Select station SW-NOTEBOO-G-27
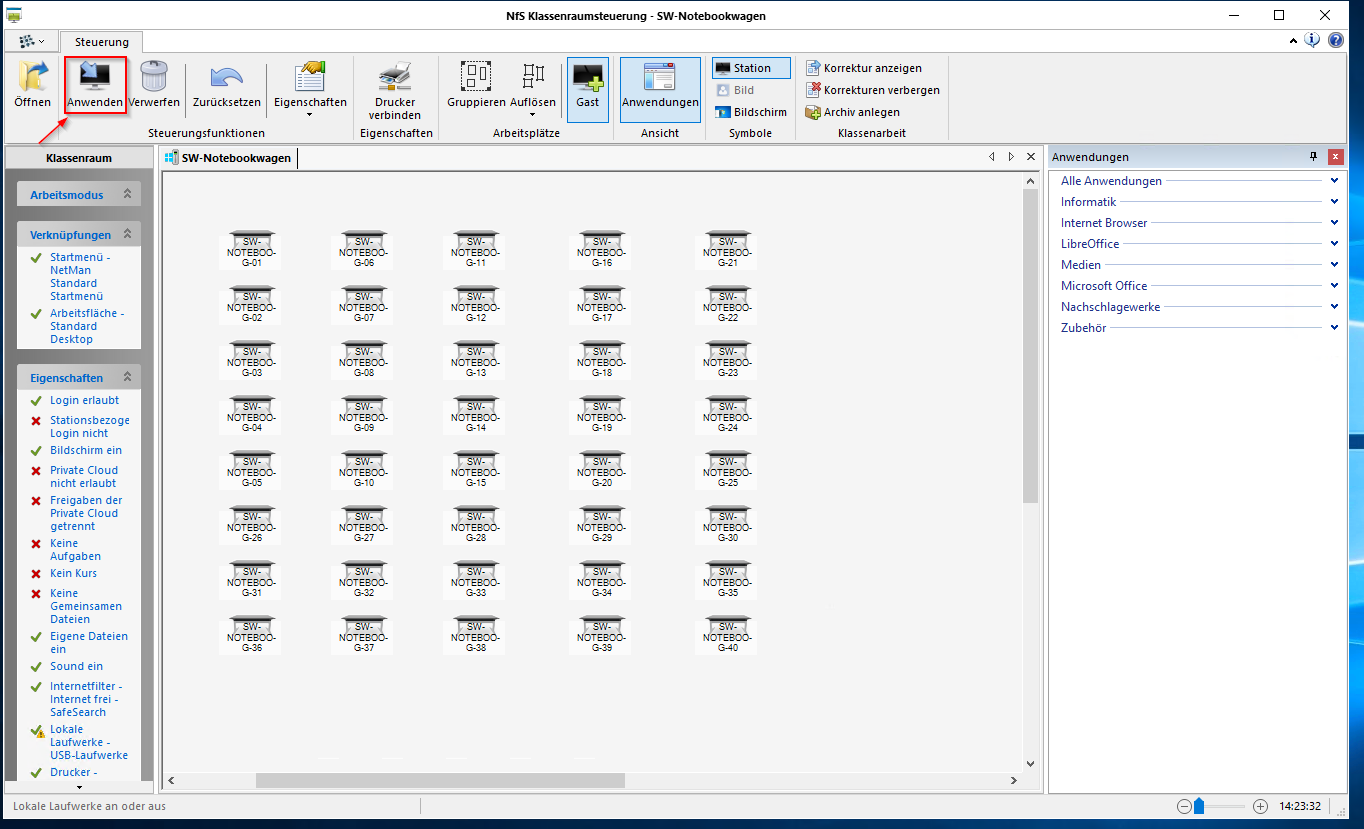Image resolution: width=1364 pixels, height=829 pixels. (363, 524)
